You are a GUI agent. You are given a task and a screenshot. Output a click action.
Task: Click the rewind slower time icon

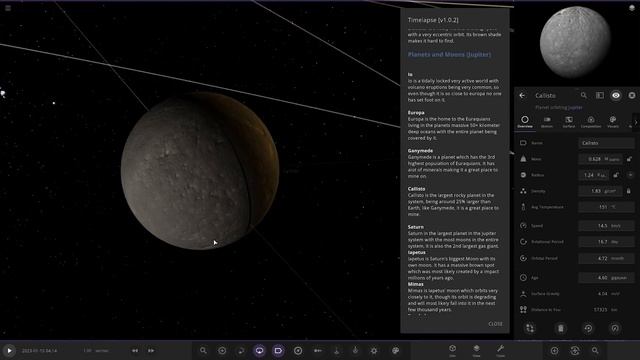[x=135, y=351]
